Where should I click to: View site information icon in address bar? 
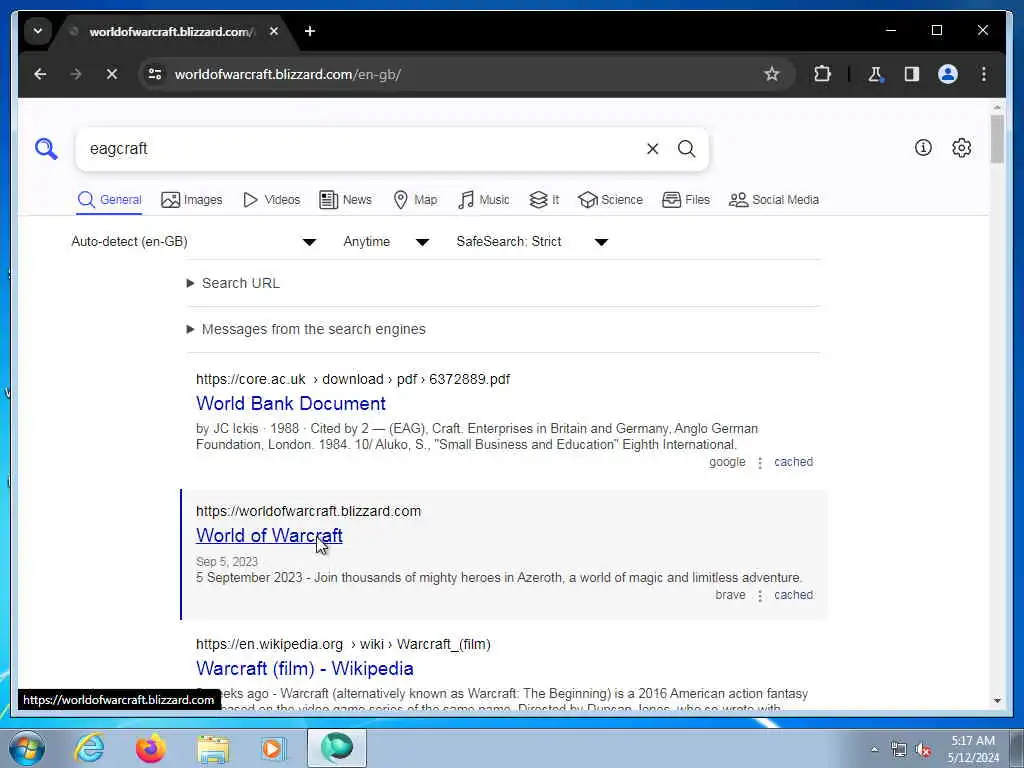155,74
